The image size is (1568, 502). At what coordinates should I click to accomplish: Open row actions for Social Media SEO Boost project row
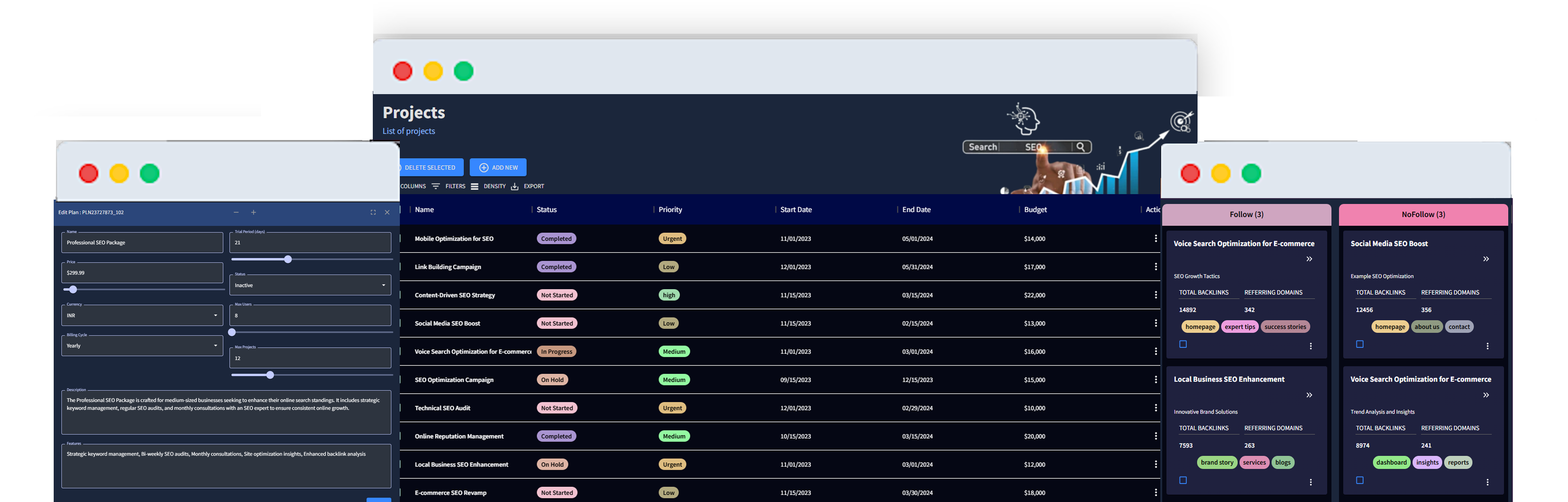click(1155, 323)
